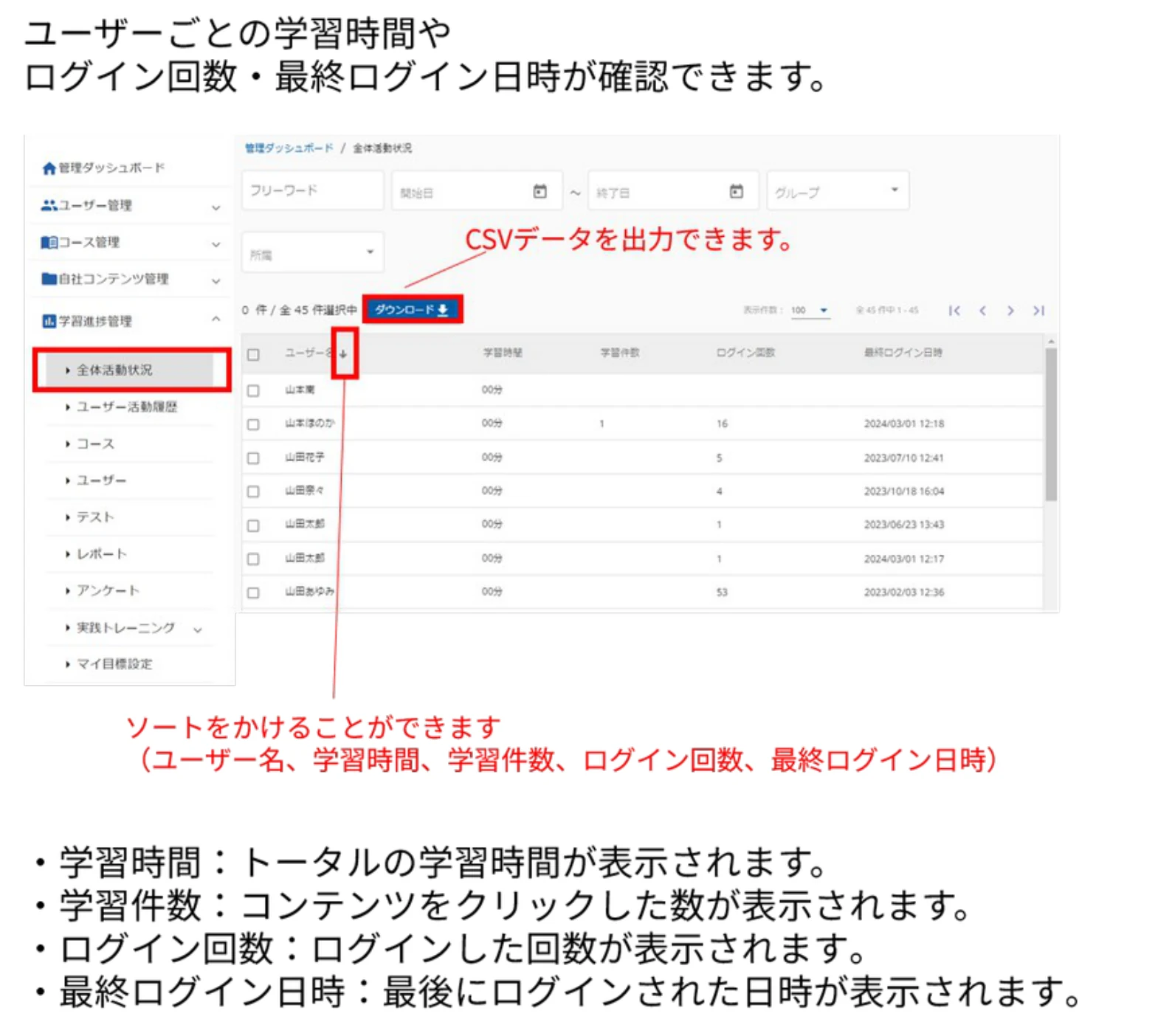1158x1036 pixels.
Task: Click the blue ダウンロード button
Action: pyautogui.click(x=412, y=309)
